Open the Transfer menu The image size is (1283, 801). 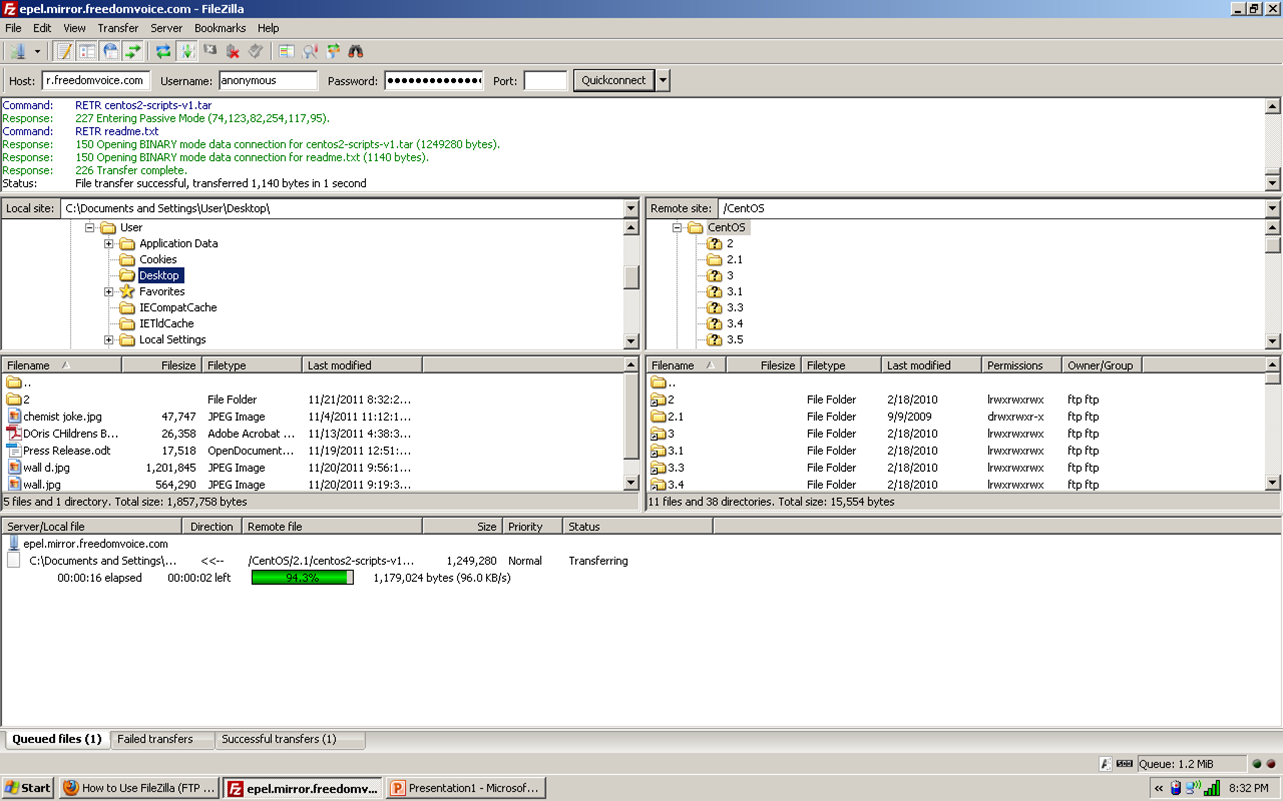118,28
